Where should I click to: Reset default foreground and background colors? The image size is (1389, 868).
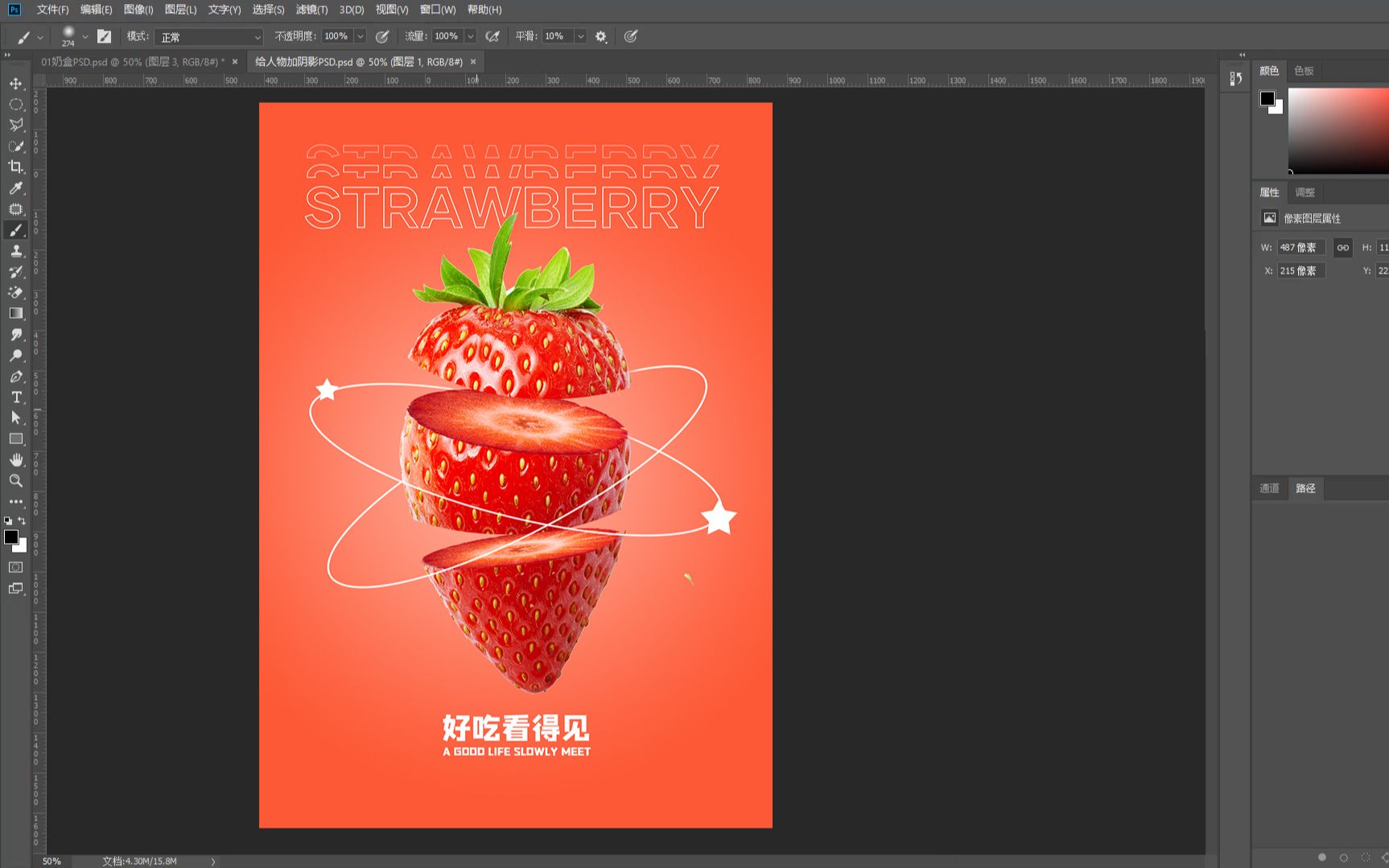coord(8,521)
